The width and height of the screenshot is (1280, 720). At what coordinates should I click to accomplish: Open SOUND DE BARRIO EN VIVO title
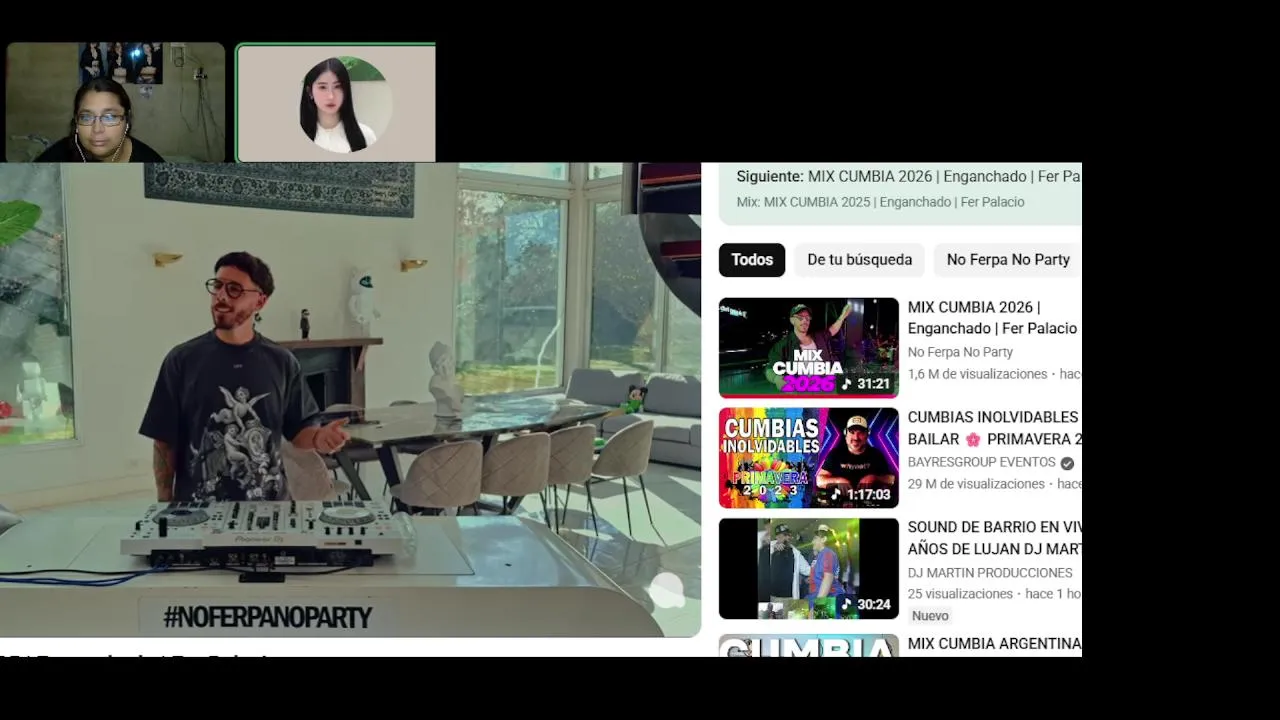click(x=994, y=538)
